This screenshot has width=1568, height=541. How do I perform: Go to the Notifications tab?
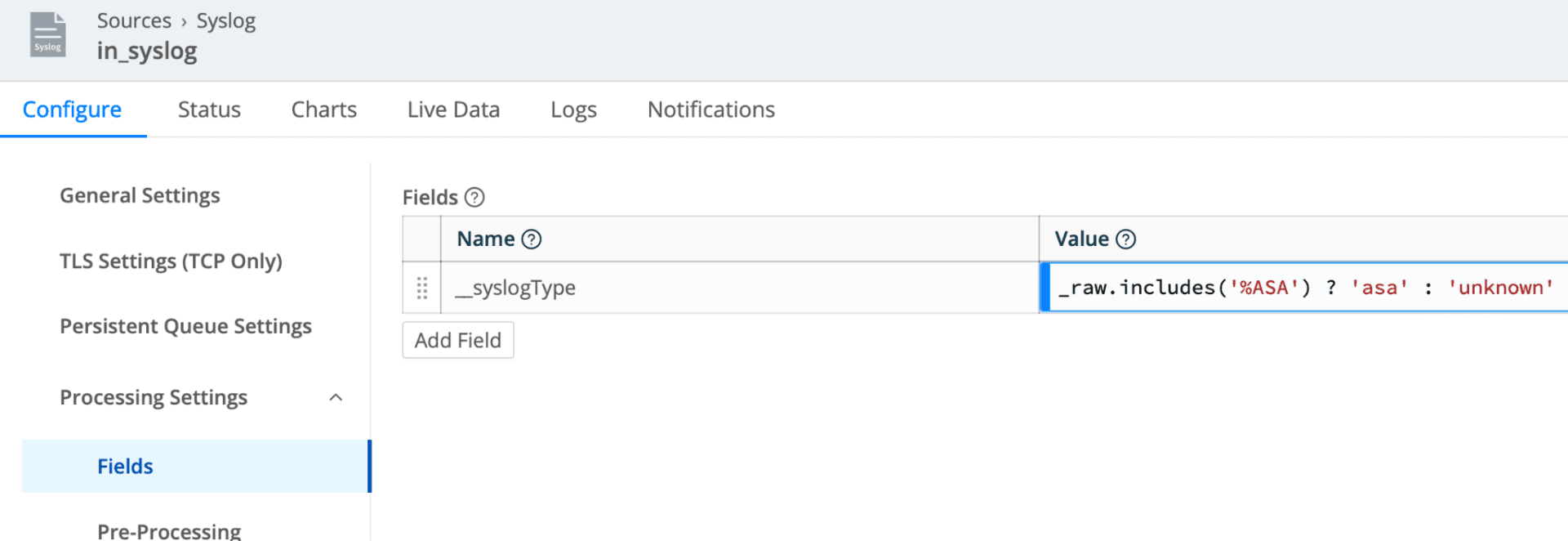coord(710,110)
